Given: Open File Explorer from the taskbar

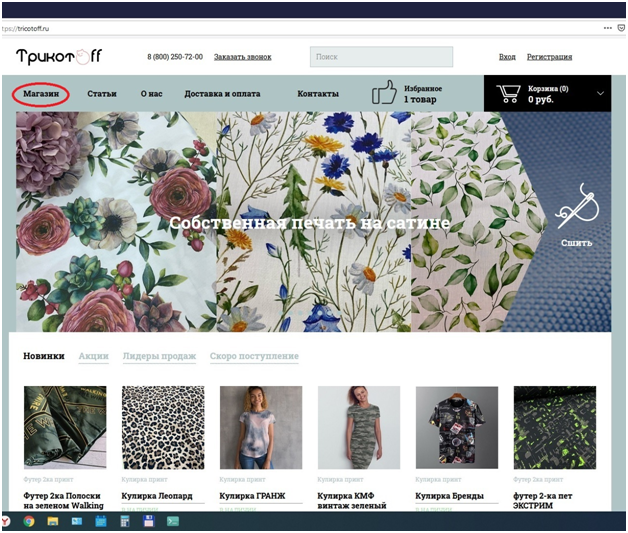Looking at the screenshot, I should click(53, 521).
